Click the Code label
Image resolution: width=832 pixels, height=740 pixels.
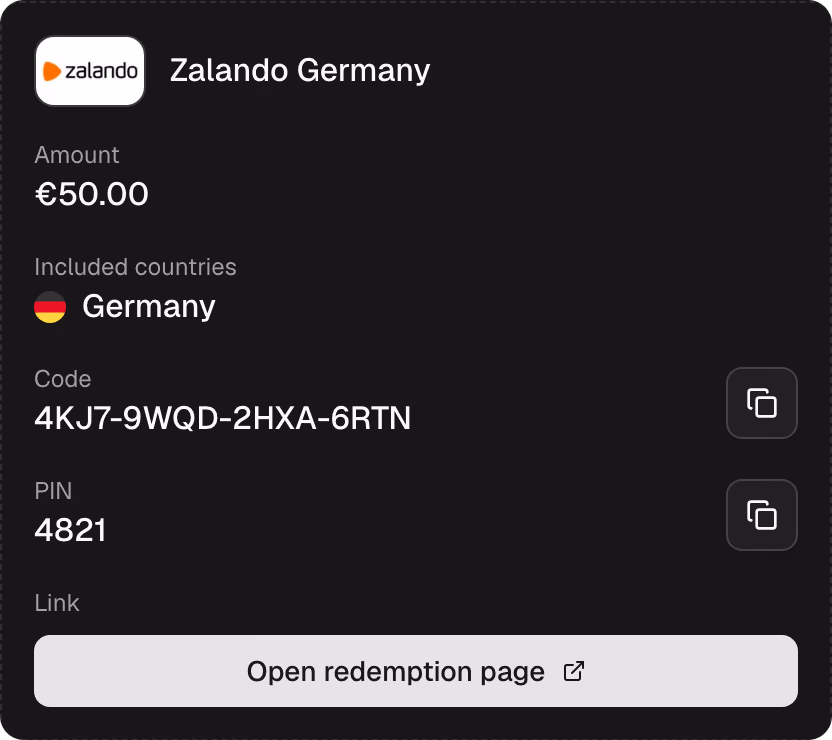pyautogui.click(x=63, y=379)
